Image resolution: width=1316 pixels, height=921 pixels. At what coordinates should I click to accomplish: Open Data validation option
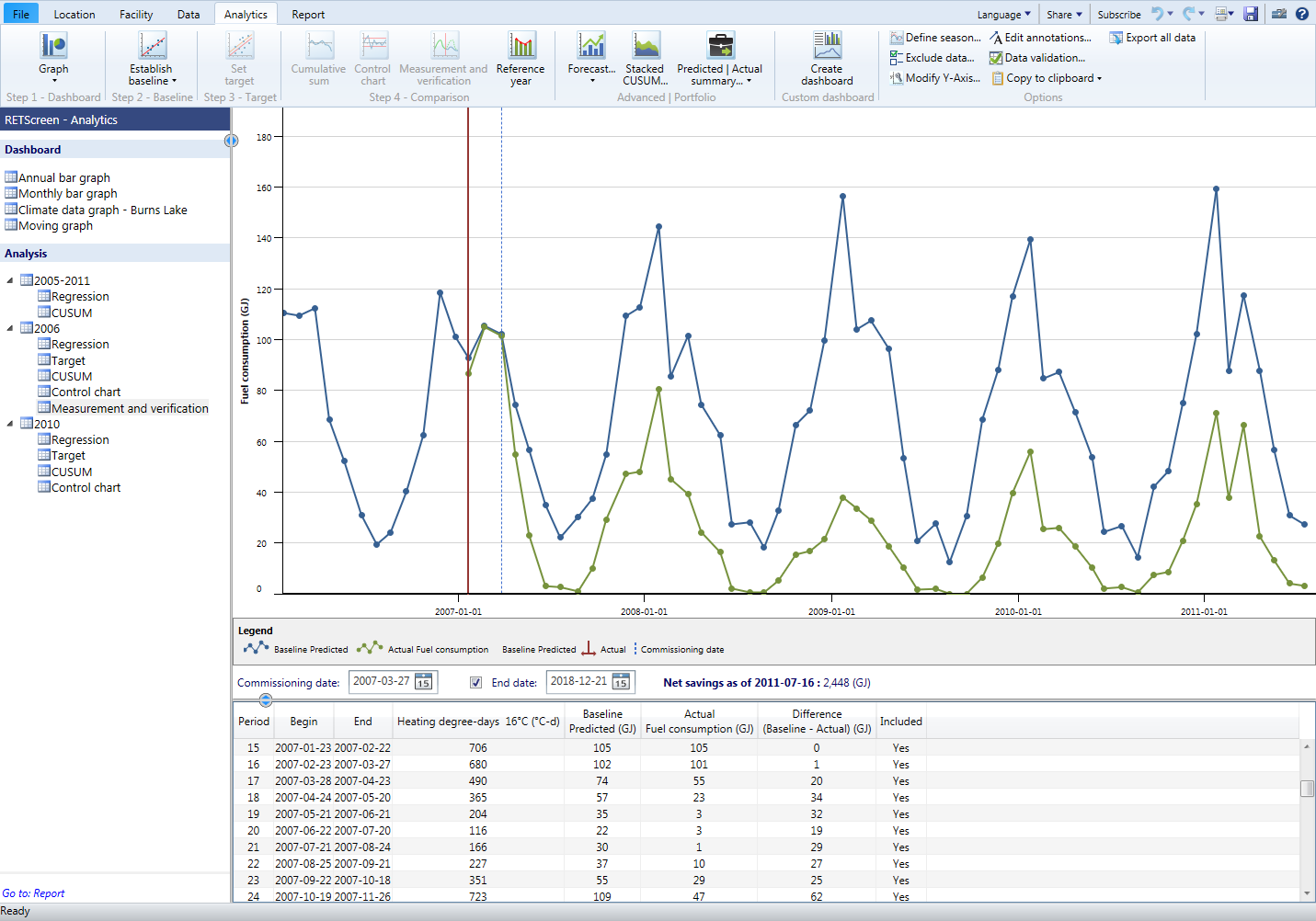pyautogui.click(x=1037, y=58)
